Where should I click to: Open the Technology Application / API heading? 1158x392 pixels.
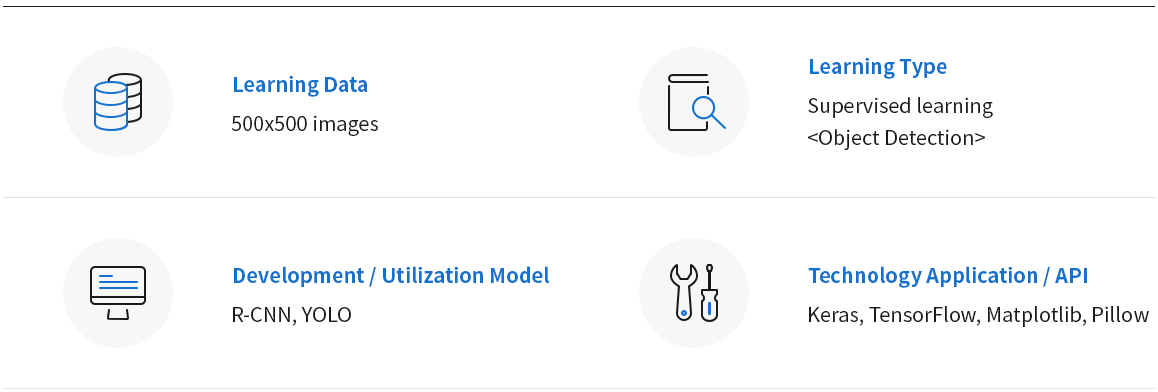[x=948, y=275]
